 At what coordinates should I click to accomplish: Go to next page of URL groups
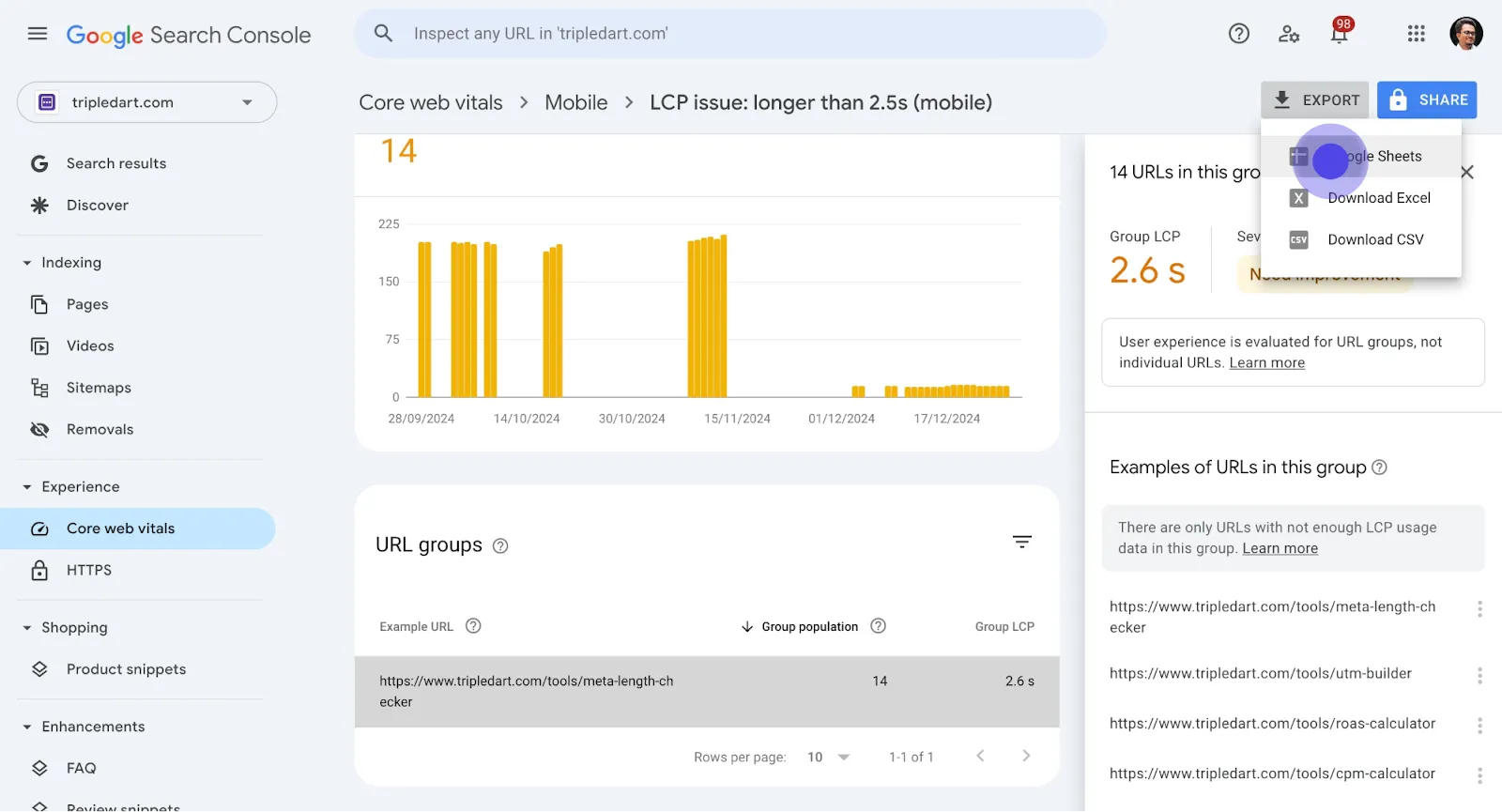(x=1026, y=756)
